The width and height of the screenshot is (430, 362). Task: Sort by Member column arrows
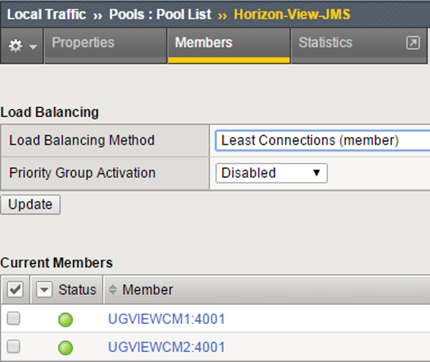(x=113, y=289)
